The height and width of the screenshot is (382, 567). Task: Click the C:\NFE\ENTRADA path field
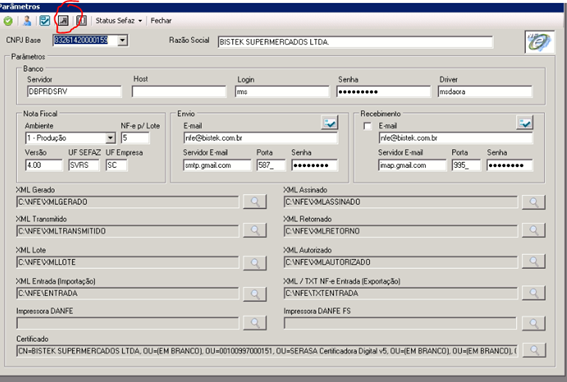127,293
